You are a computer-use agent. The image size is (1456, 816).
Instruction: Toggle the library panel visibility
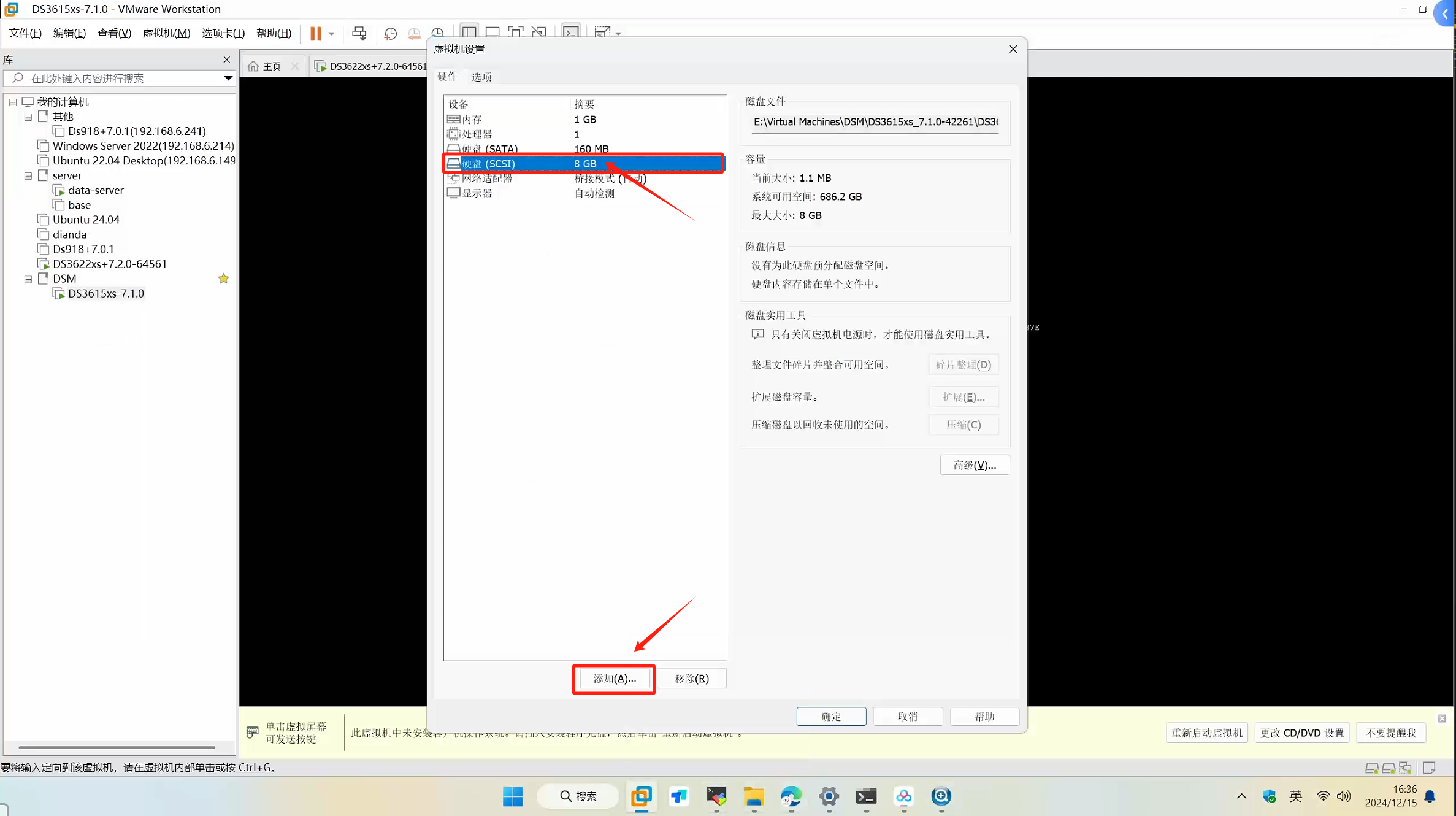pos(469,32)
